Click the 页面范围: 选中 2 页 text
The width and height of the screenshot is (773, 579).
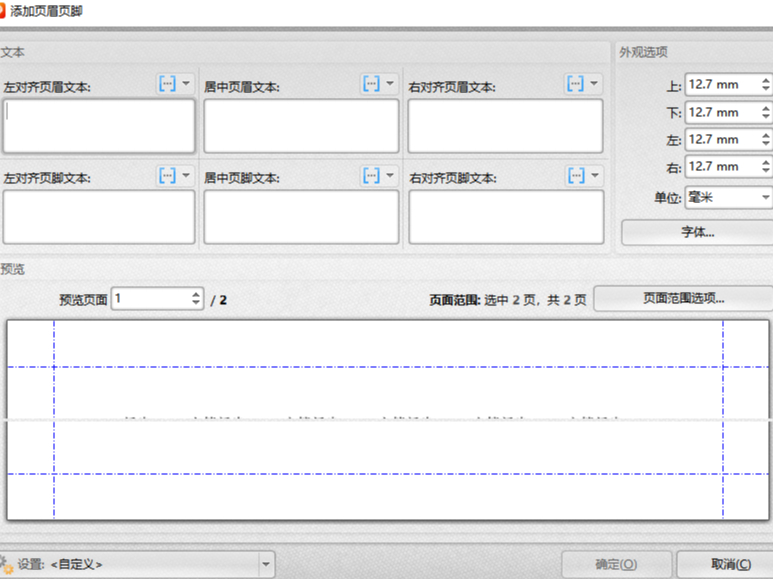pos(508,300)
